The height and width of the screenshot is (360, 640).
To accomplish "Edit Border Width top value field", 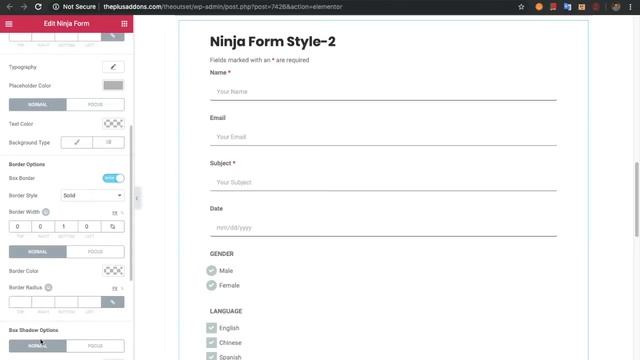I will pyautogui.click(x=20, y=227).
